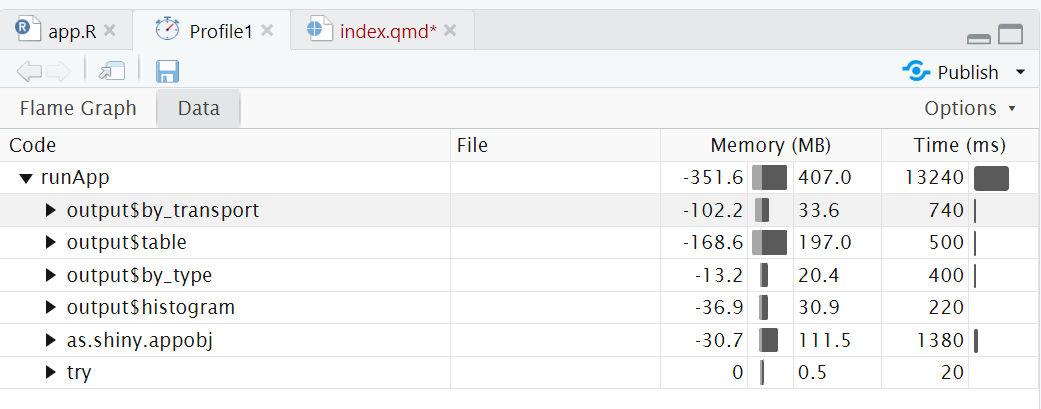
Task: Minimize the source pane
Action: pos(979,37)
